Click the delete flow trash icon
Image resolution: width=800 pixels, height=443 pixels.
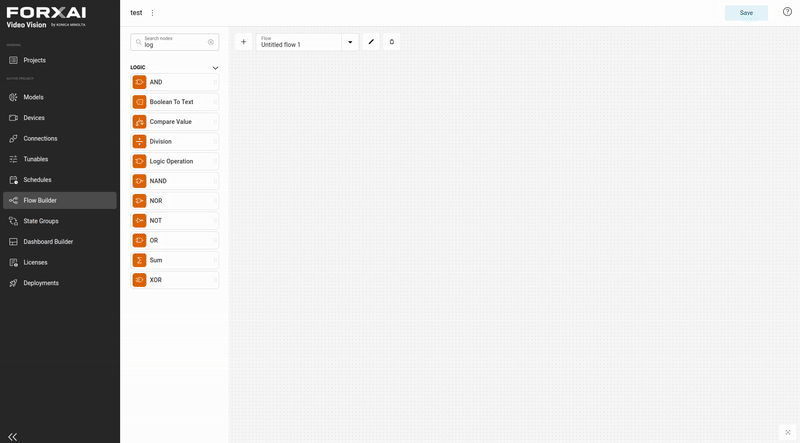pos(392,42)
